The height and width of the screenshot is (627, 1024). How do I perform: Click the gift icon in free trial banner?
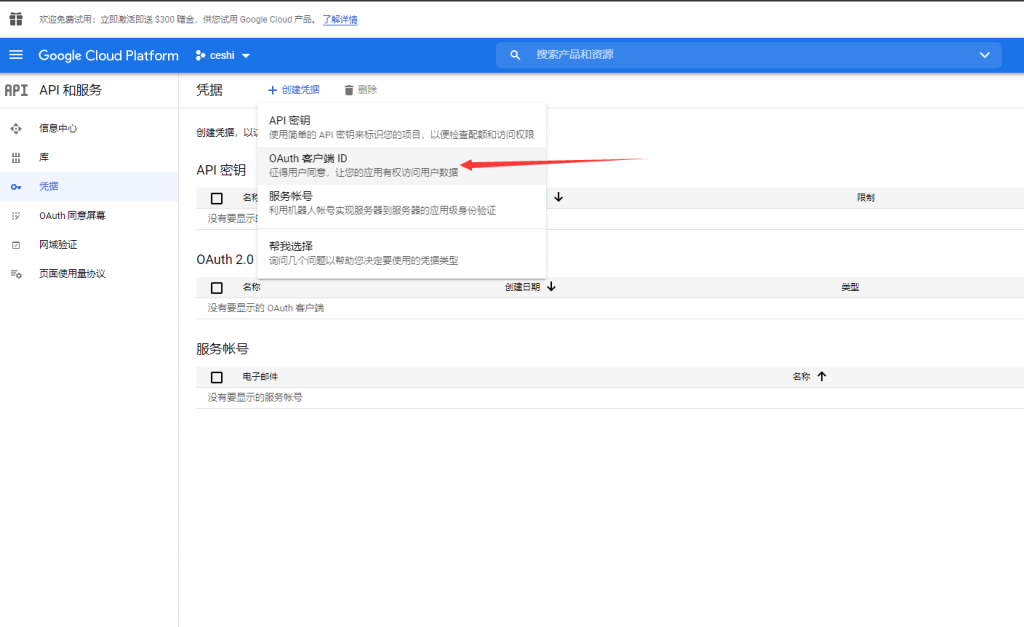coord(16,19)
